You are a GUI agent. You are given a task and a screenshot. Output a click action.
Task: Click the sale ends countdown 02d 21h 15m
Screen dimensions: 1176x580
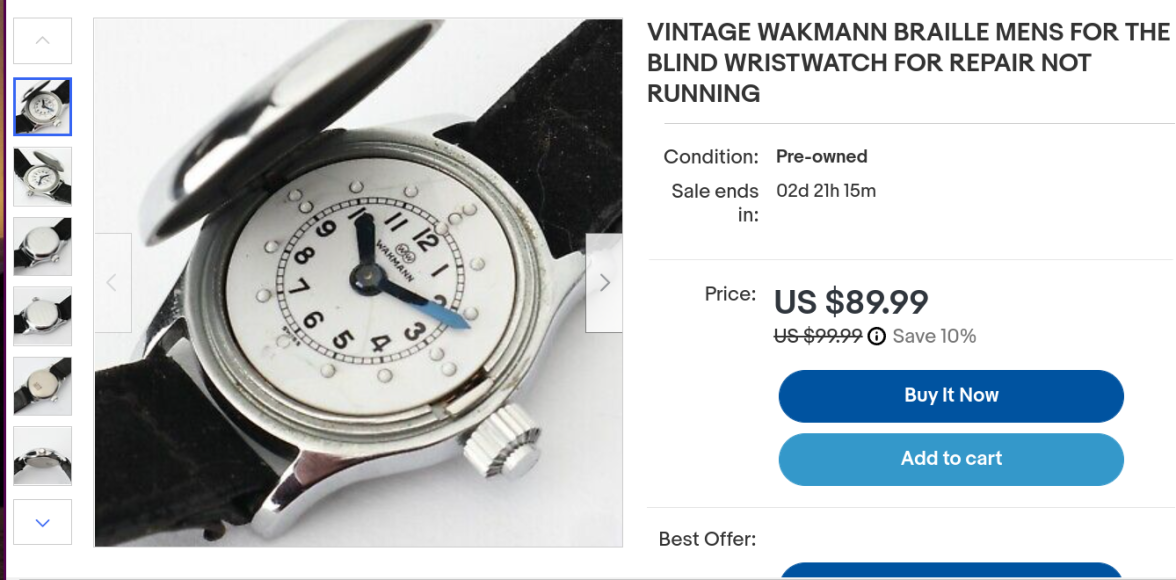tap(826, 191)
